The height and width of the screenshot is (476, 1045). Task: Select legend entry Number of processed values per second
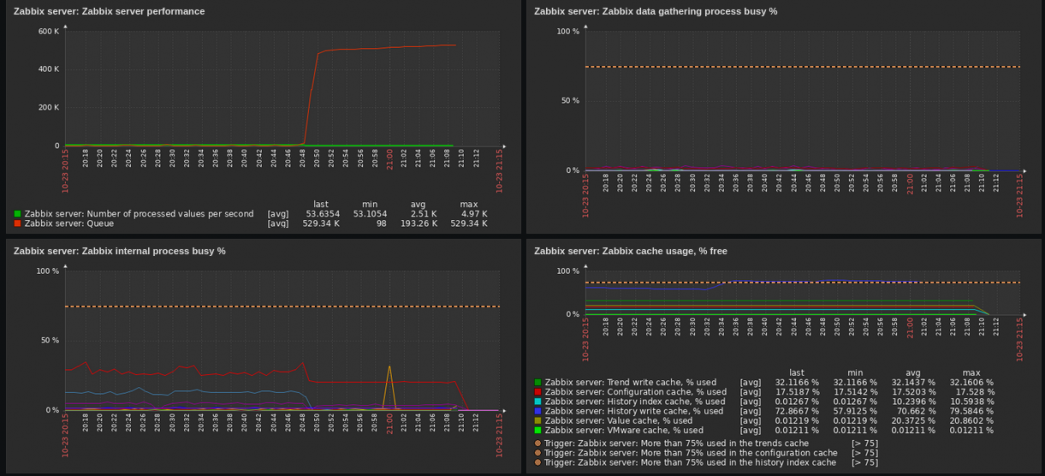tap(139, 214)
